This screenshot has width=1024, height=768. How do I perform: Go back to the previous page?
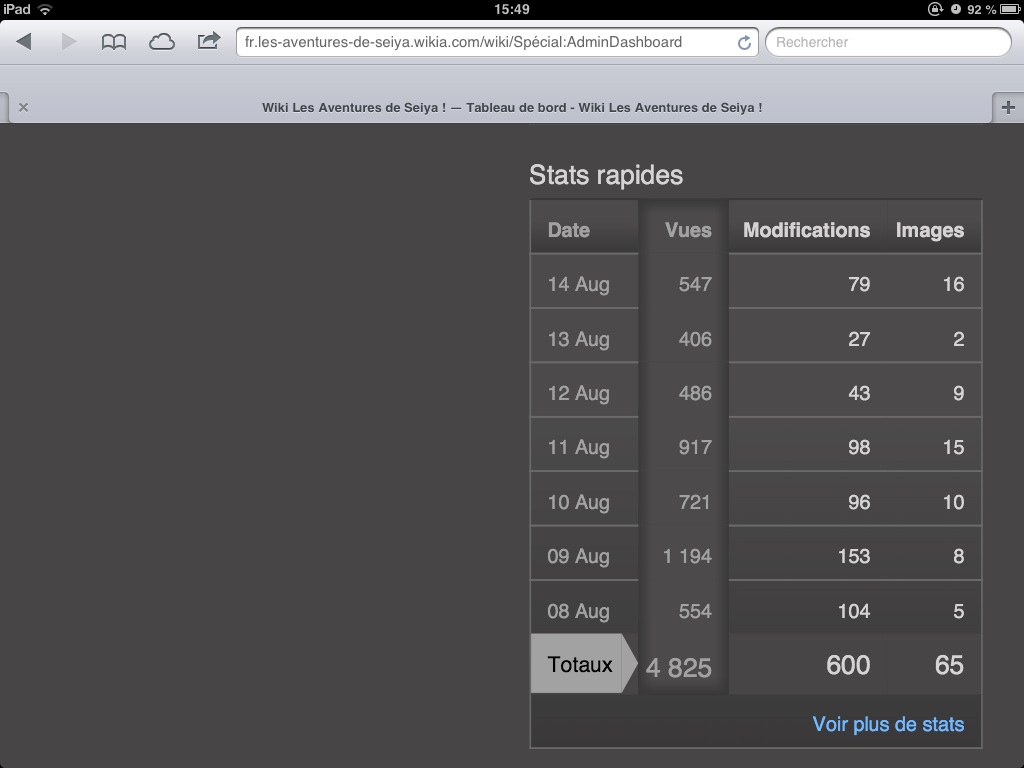24,42
